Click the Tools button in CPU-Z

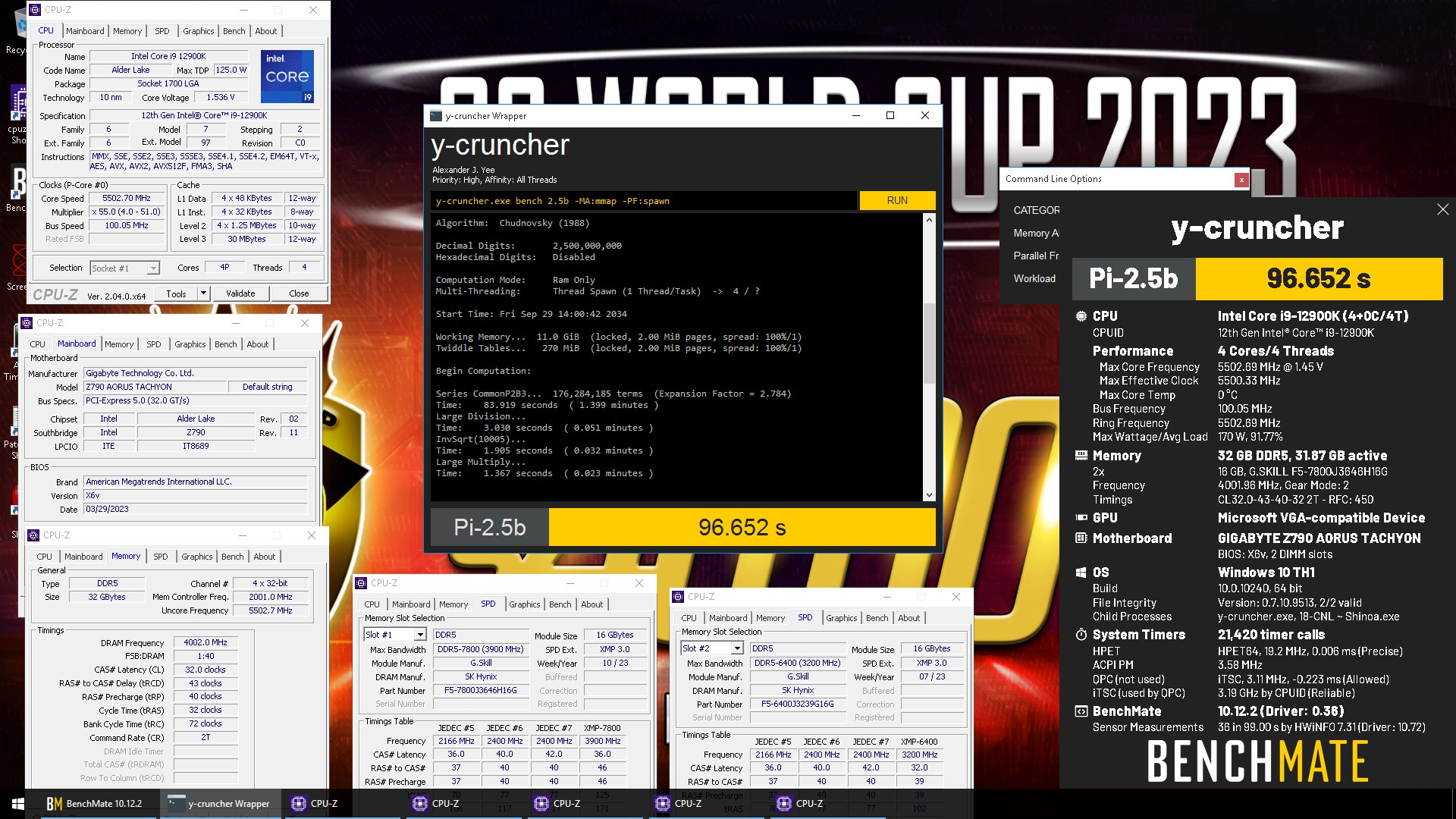pyautogui.click(x=176, y=293)
